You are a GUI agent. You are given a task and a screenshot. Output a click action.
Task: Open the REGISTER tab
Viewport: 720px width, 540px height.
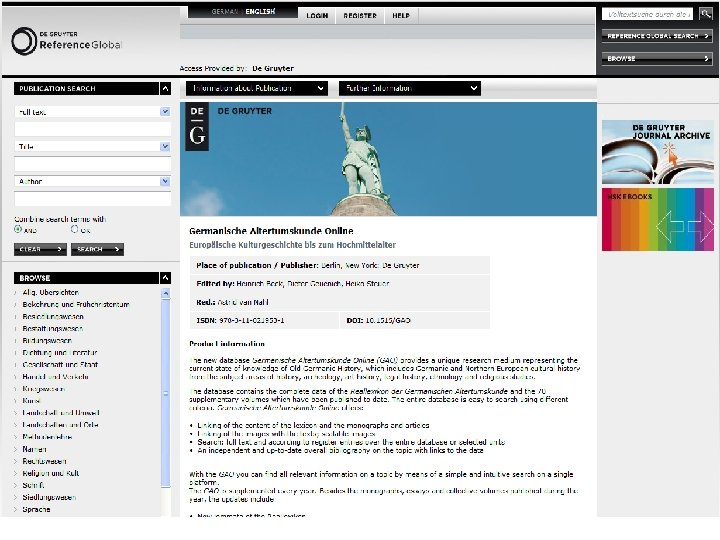(x=360, y=16)
